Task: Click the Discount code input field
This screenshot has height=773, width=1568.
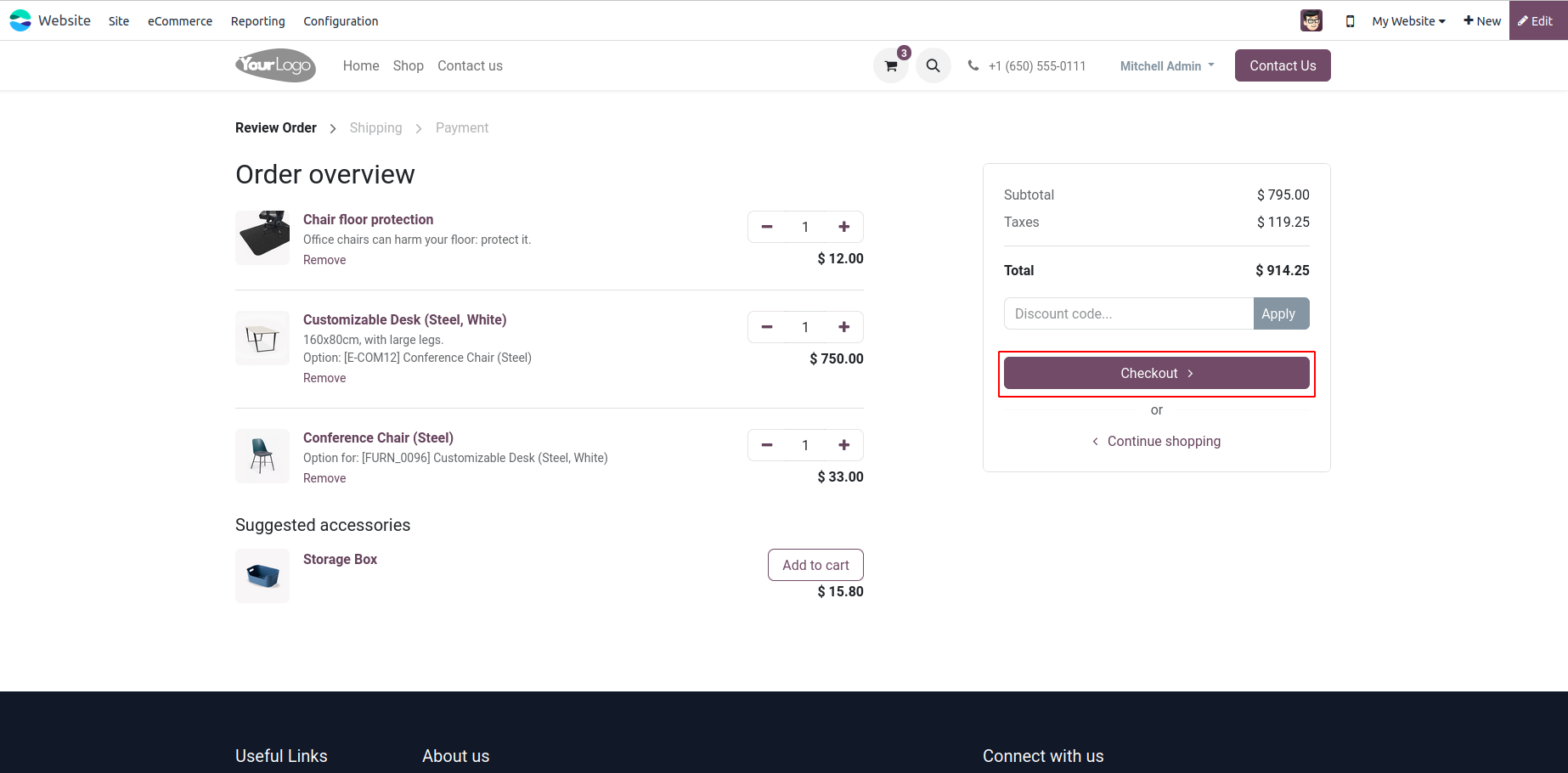Action: [1128, 313]
